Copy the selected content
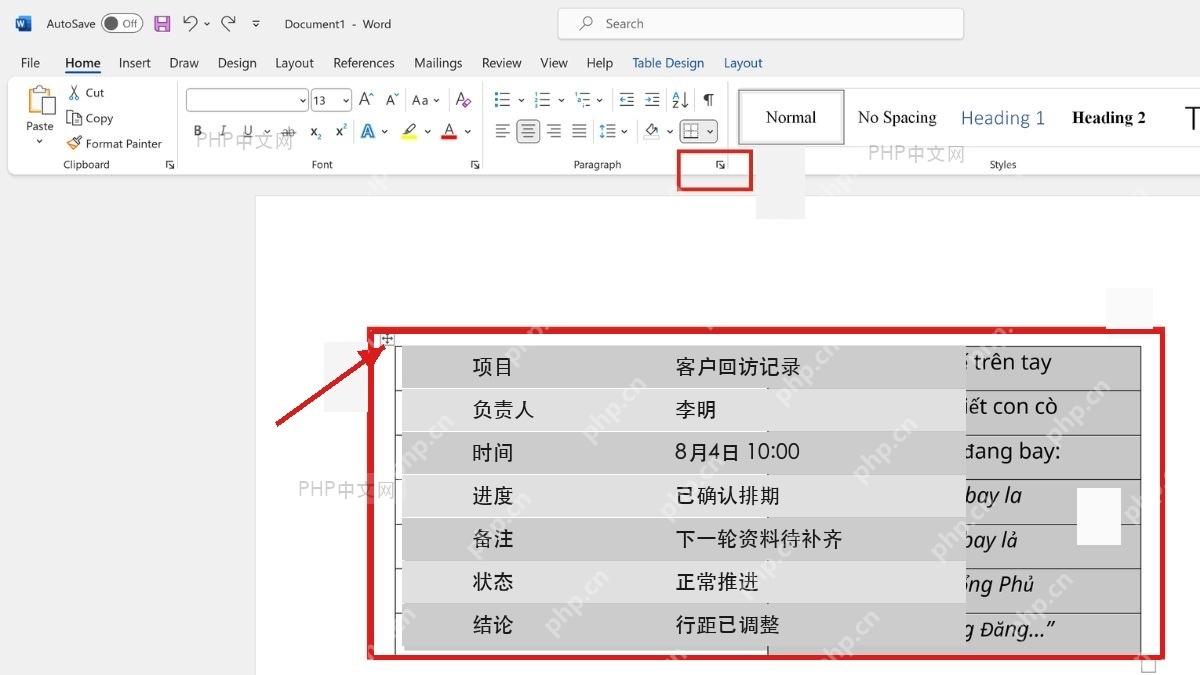This screenshot has height=675, width=1200. [89, 118]
